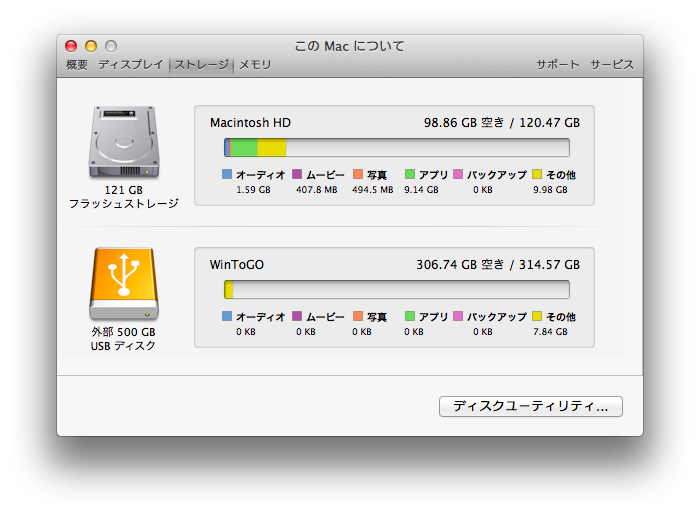Click WinToGO storage usage bar
This screenshot has height=515, width=700.
(x=397, y=289)
